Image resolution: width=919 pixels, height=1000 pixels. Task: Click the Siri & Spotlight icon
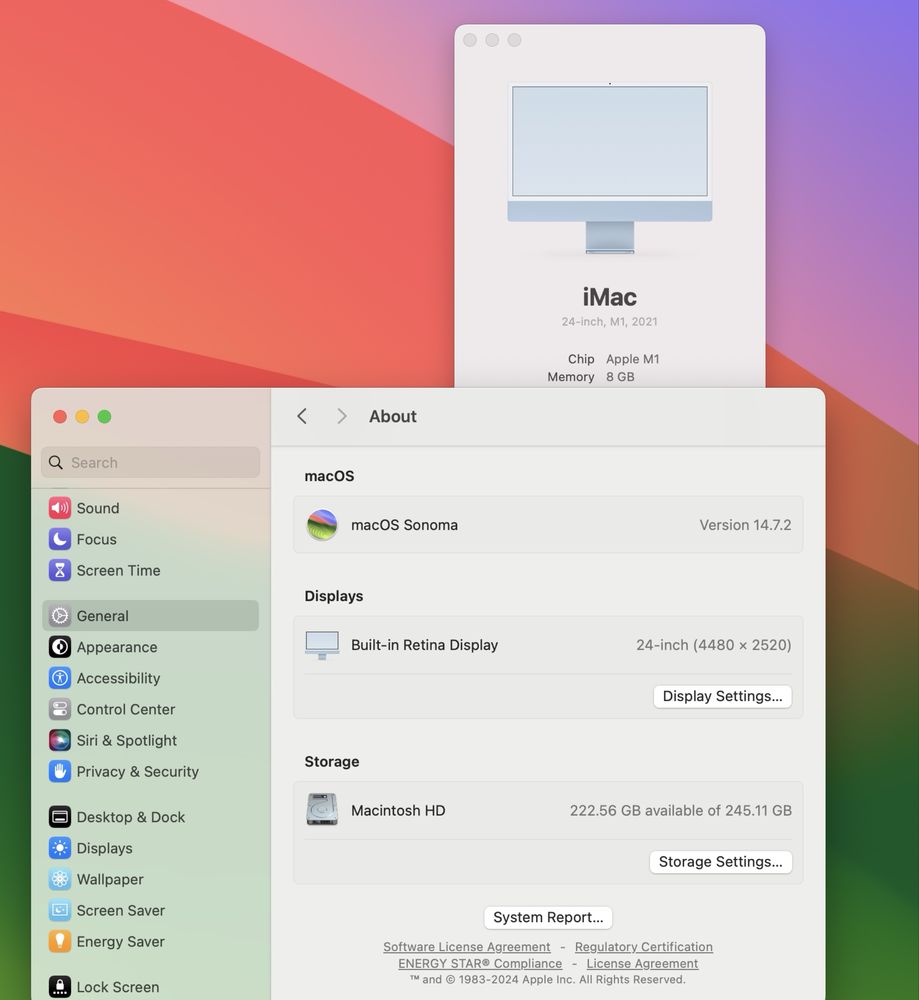(x=60, y=740)
